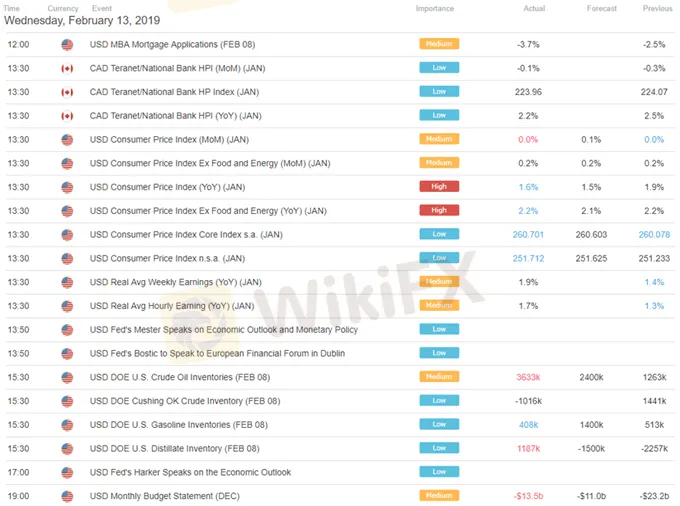Sort by the Actual column header
This screenshot has height=506, width=680.
(x=534, y=8)
